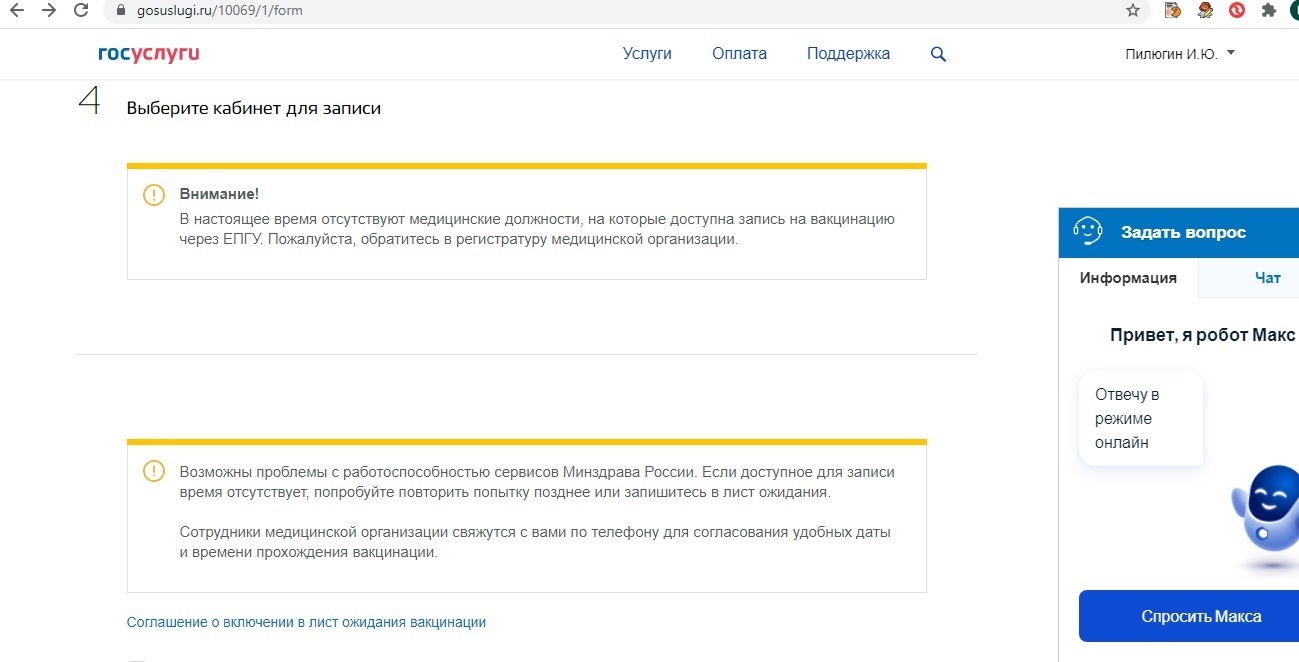Open site search via magnifier icon
Screen dimensions: 1299x662
pyautogui.click(x=938, y=55)
